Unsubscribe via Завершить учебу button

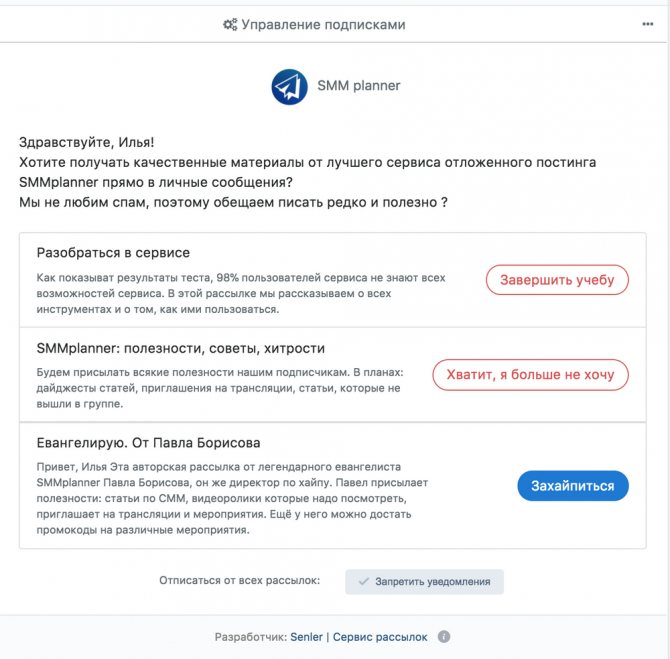click(557, 280)
